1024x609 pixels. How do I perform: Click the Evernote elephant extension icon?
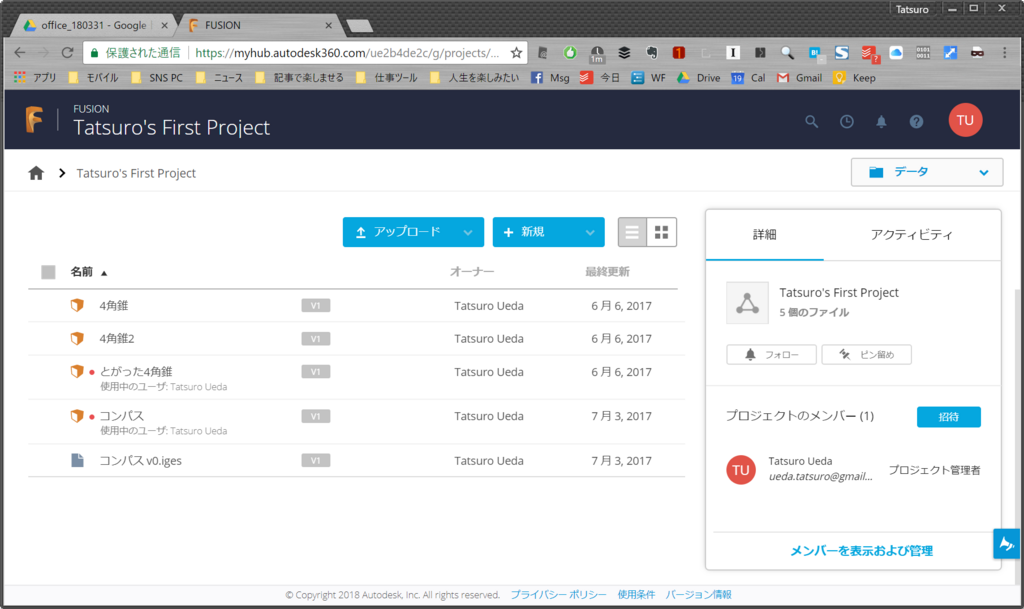(651, 53)
